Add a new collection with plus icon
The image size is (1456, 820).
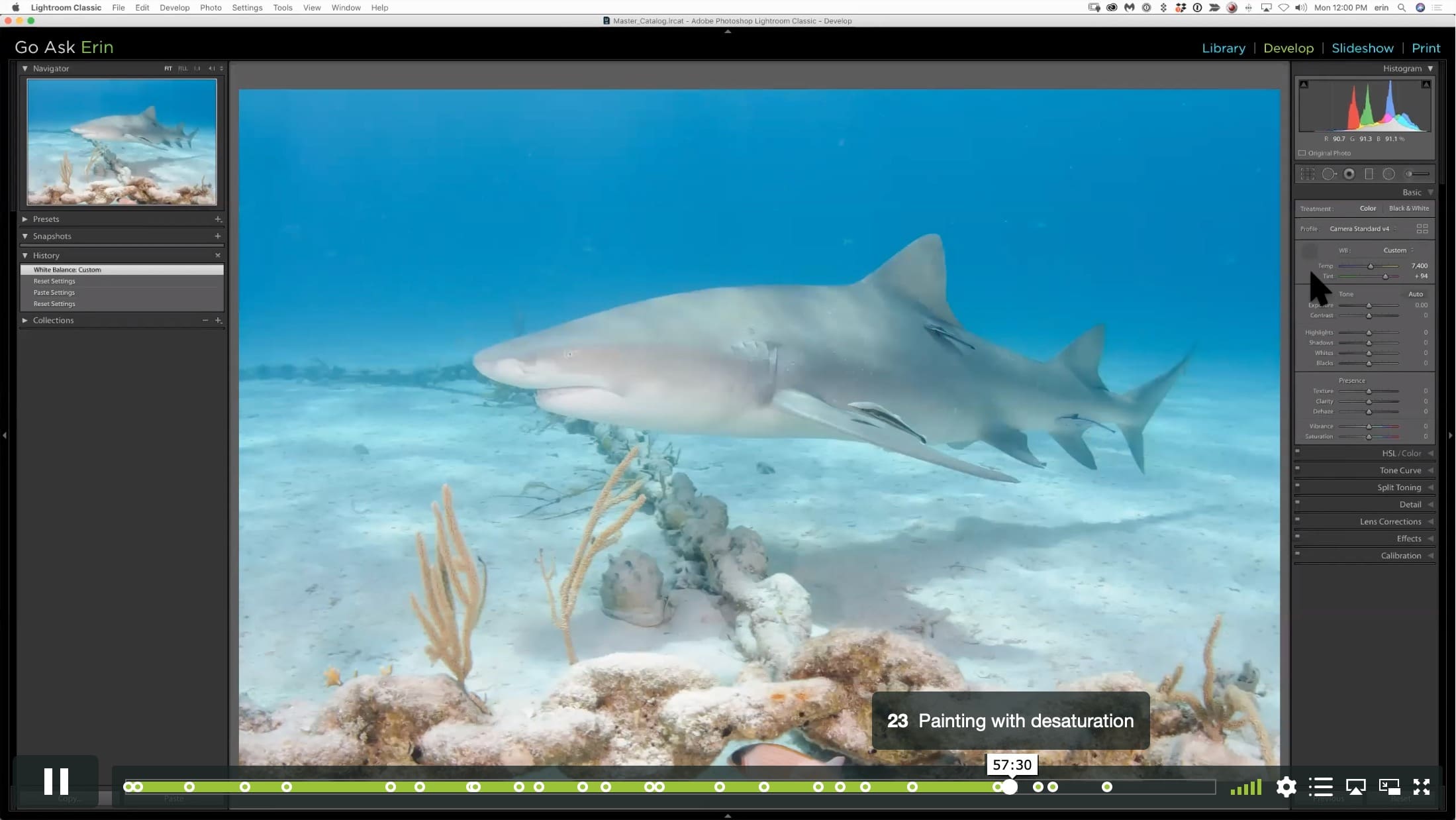[218, 321]
